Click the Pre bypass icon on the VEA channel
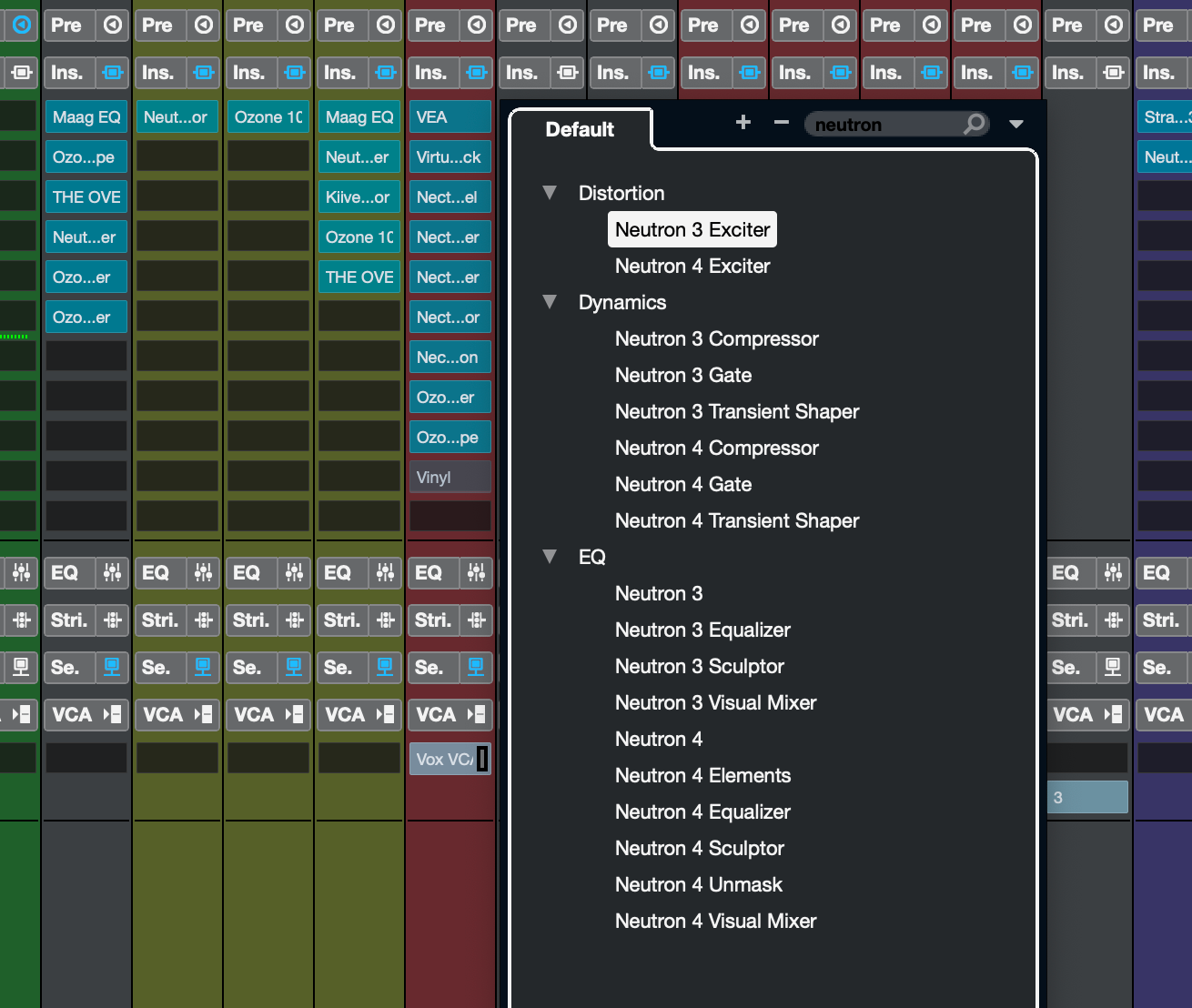This screenshot has width=1192, height=1008. tap(476, 25)
